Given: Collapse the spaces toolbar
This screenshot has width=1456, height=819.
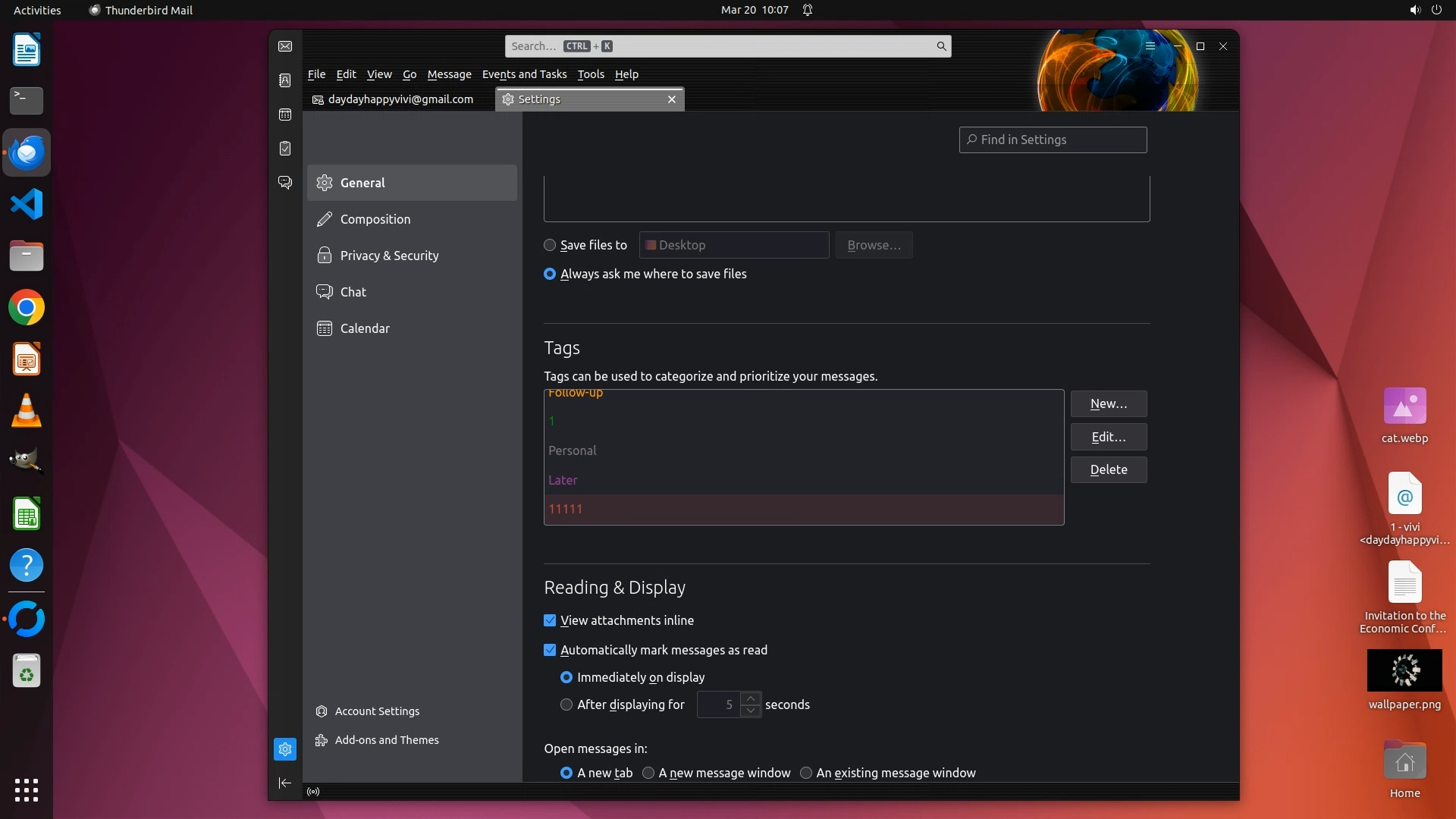Looking at the screenshot, I should coord(285,783).
